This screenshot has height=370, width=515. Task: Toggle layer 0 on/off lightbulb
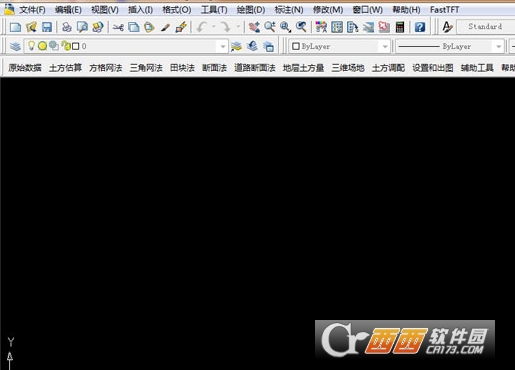(x=31, y=46)
